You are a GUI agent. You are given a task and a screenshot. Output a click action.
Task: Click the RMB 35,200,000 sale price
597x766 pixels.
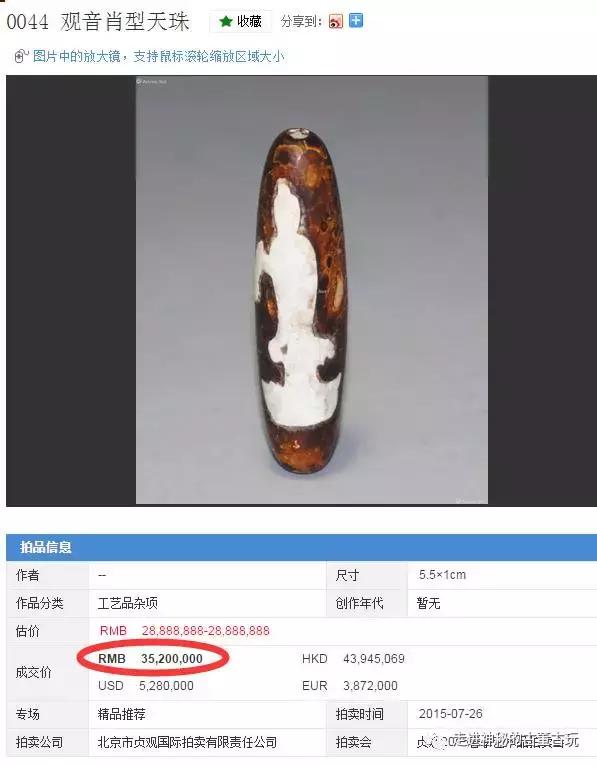150,659
